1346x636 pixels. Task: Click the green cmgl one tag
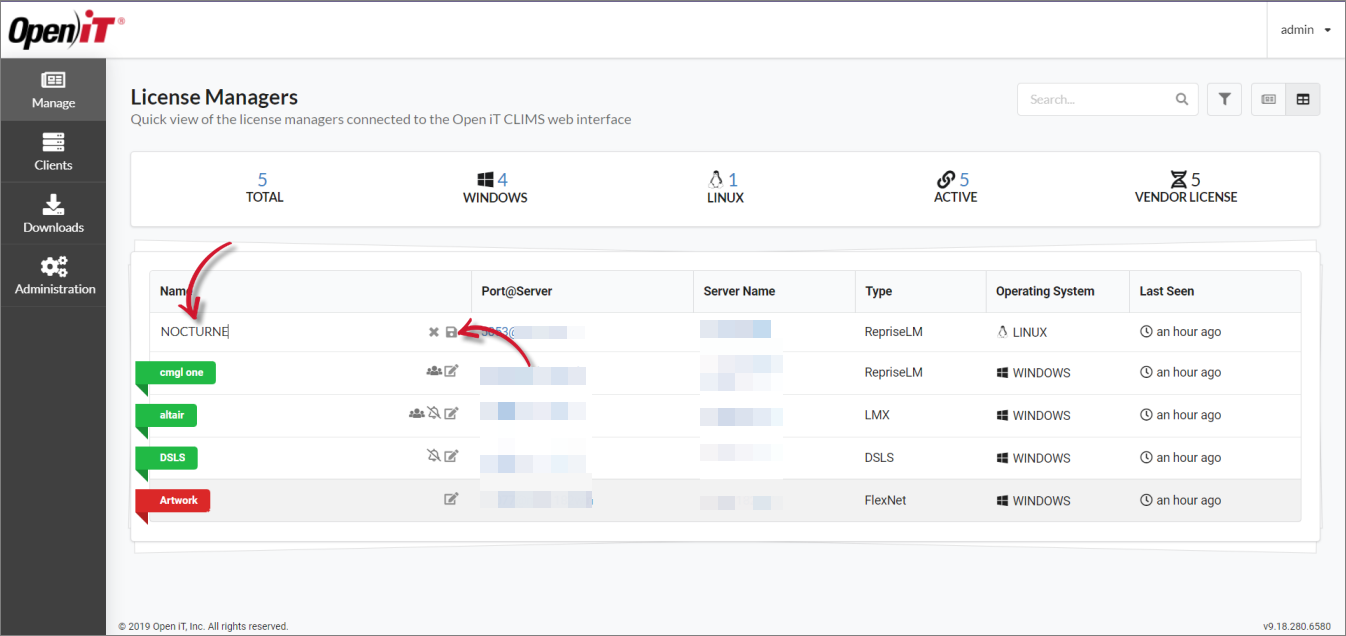pos(181,372)
